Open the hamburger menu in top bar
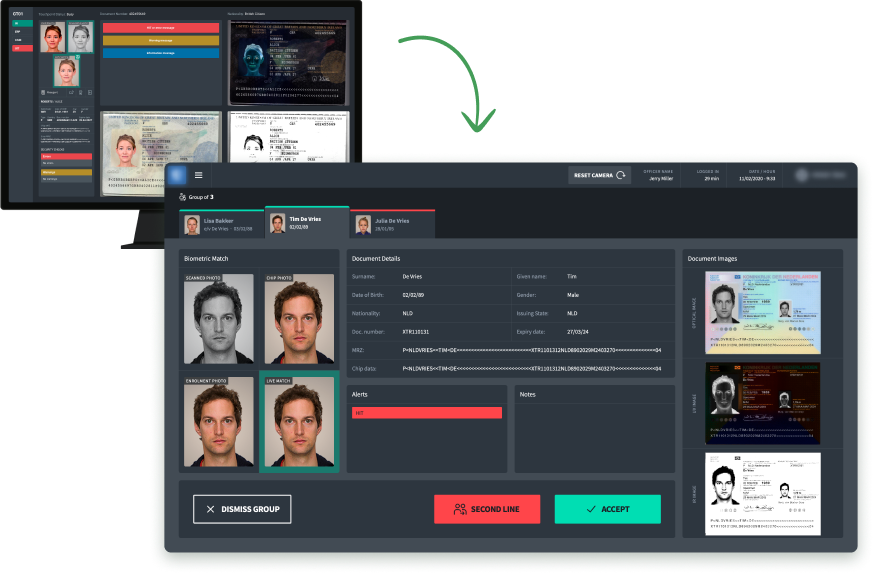 pos(198,175)
